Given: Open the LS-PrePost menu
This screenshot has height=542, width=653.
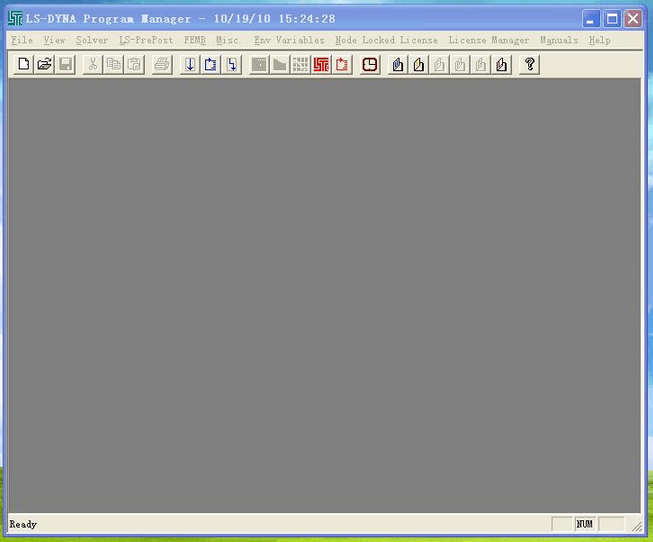Looking at the screenshot, I should click(x=146, y=40).
